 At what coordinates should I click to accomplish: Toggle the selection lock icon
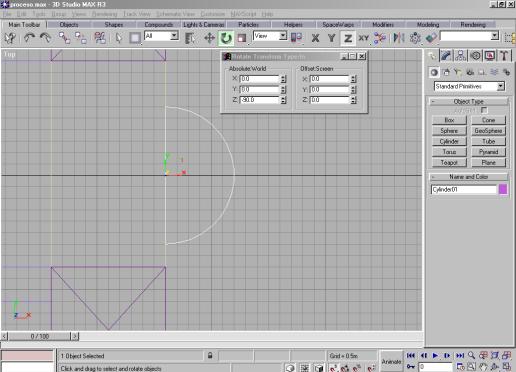(x=210, y=355)
